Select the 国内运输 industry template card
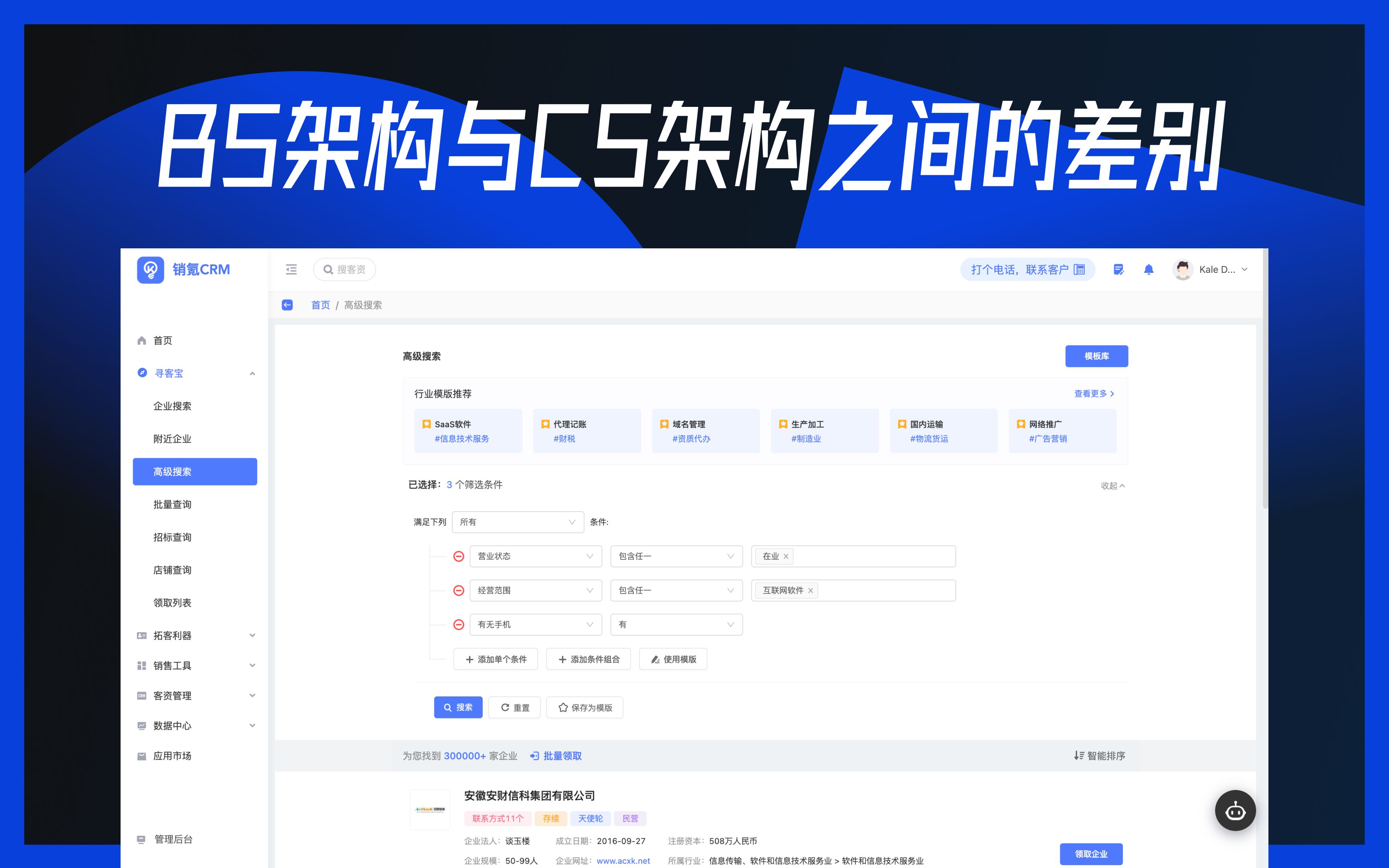This screenshot has height=868, width=1389. 944,430
